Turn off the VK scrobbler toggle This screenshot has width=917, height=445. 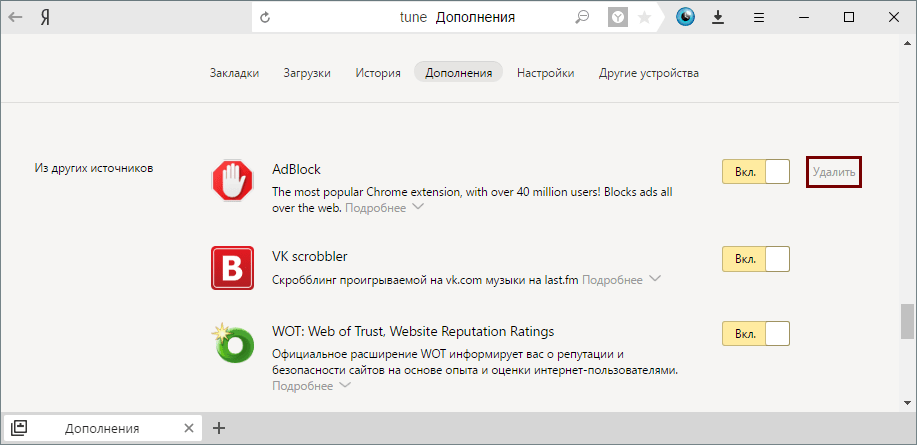point(756,259)
